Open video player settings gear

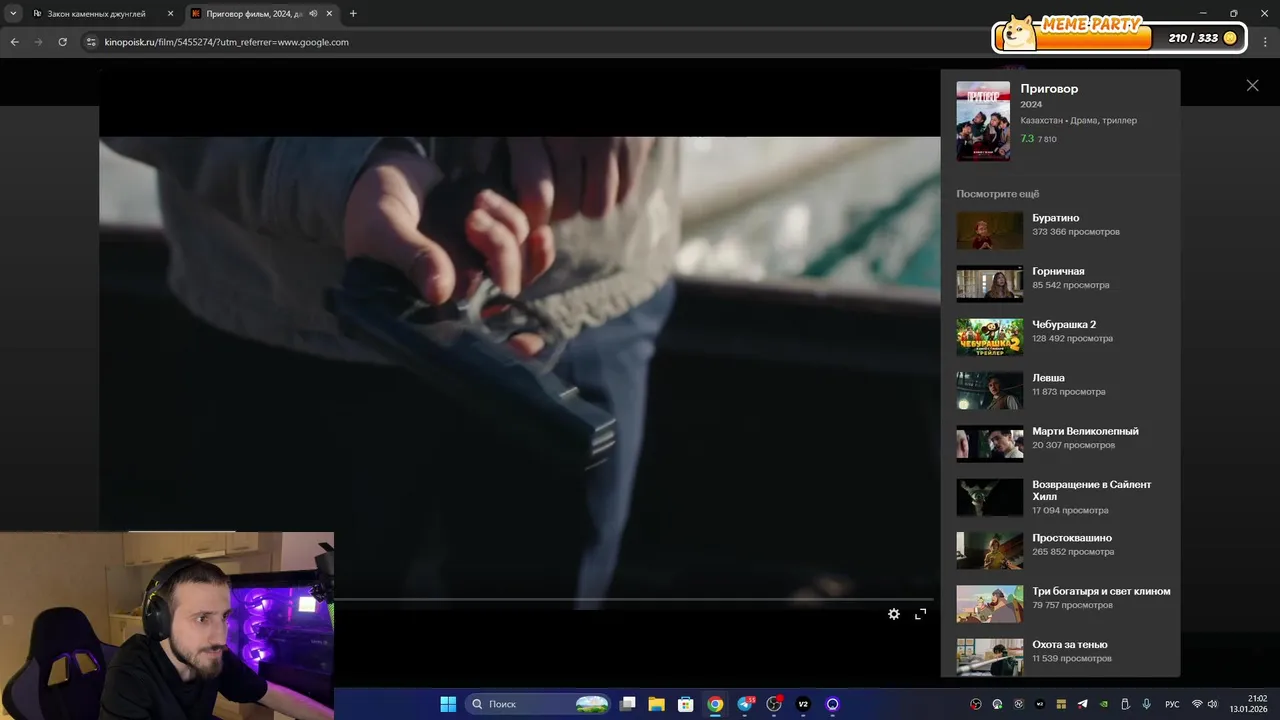point(894,614)
